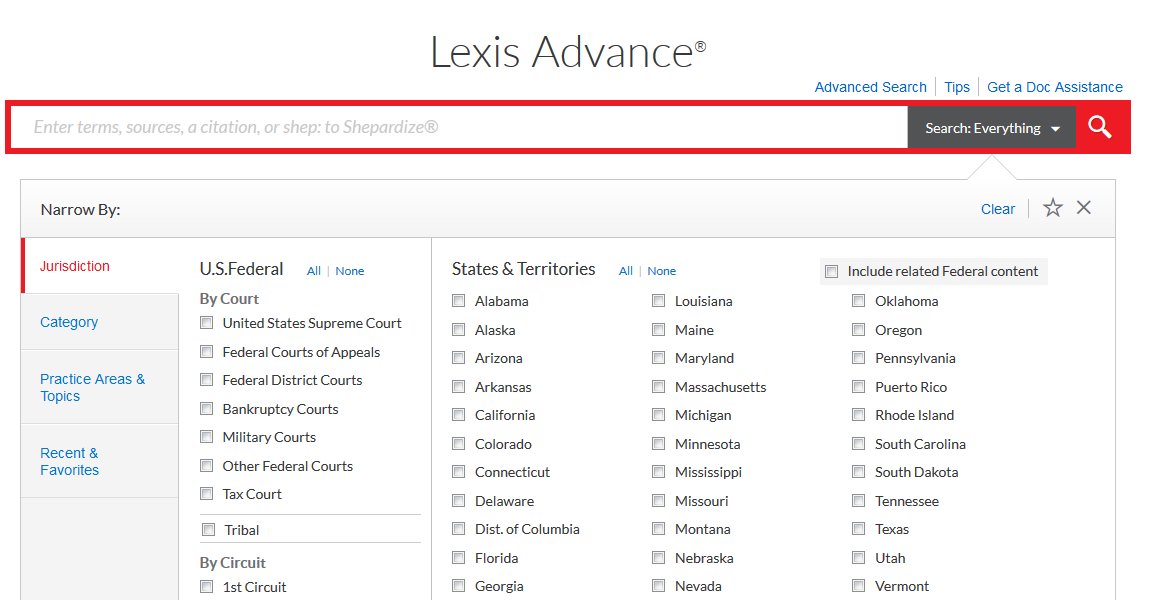Close the Narrow By panel with the X
Screen dimensions: 1165x600
(x=1084, y=207)
